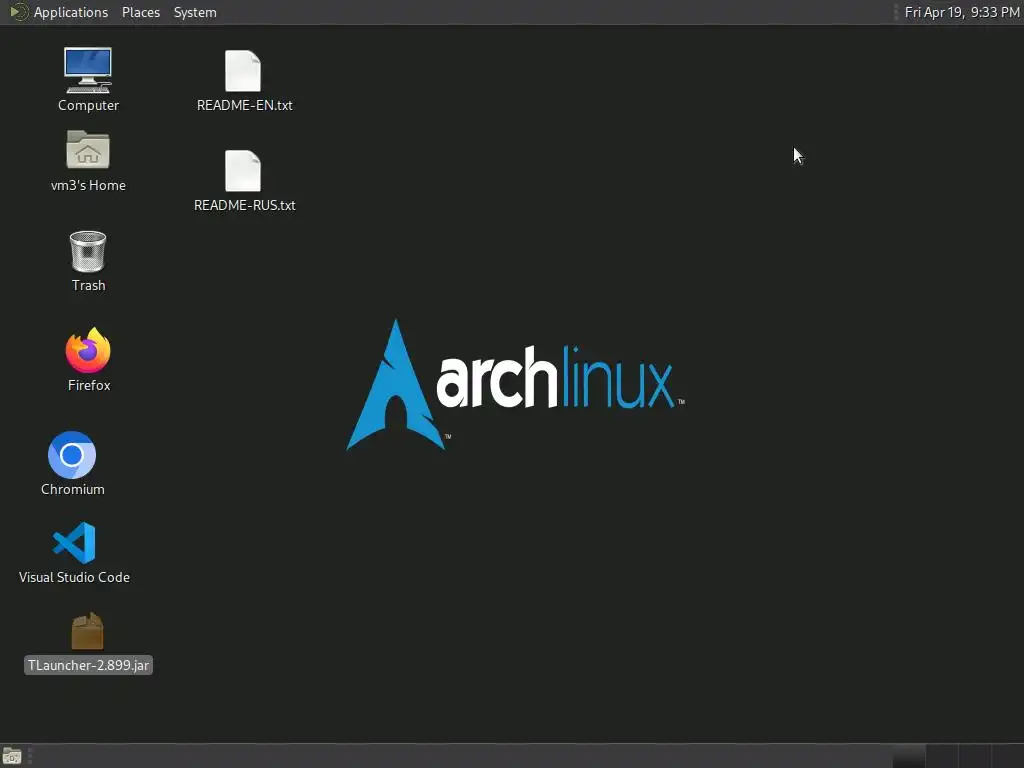1024x768 pixels.
Task: Click the TLauncher-2.899.jar file name label
Action: point(88,665)
